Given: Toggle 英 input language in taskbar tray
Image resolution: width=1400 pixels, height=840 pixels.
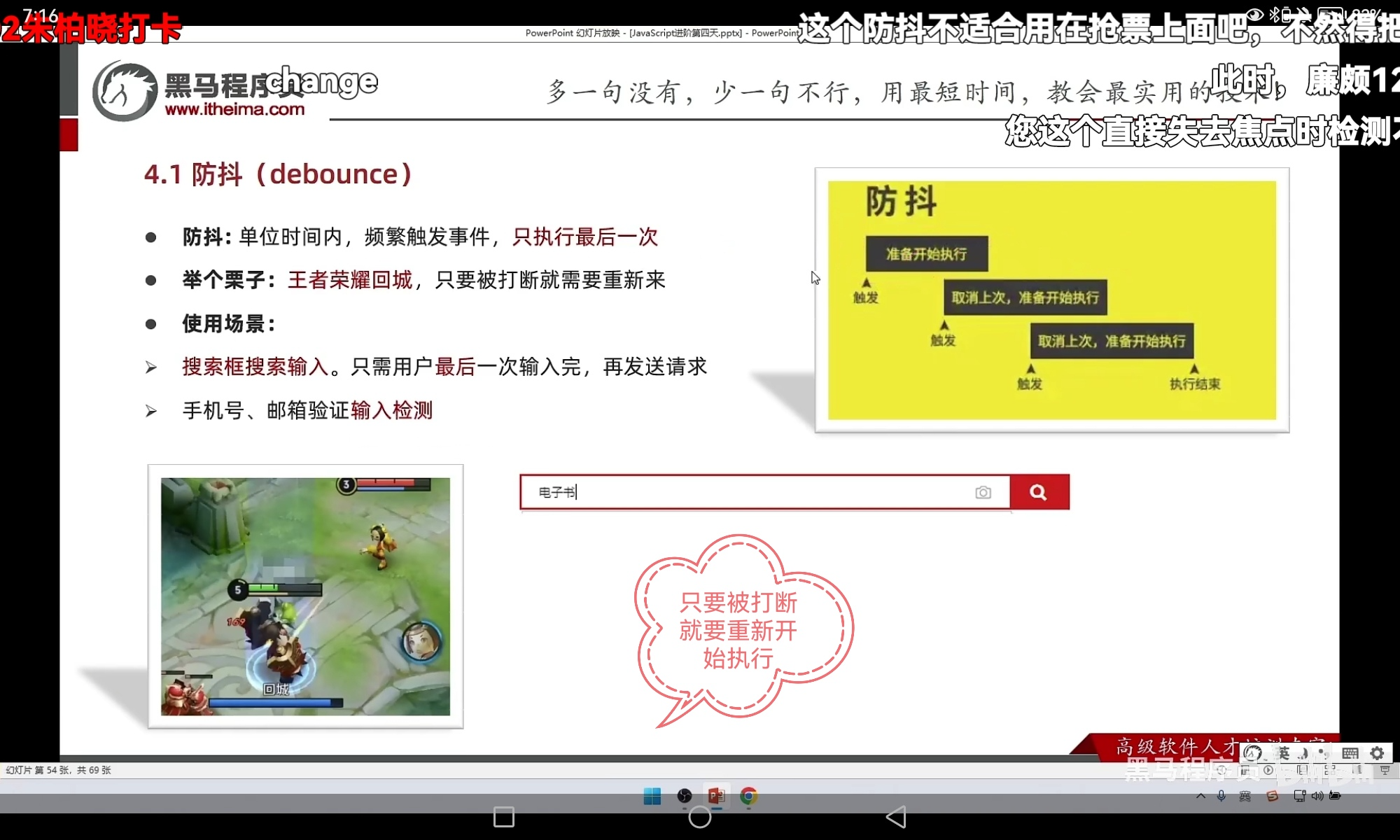Looking at the screenshot, I should click(x=1245, y=796).
